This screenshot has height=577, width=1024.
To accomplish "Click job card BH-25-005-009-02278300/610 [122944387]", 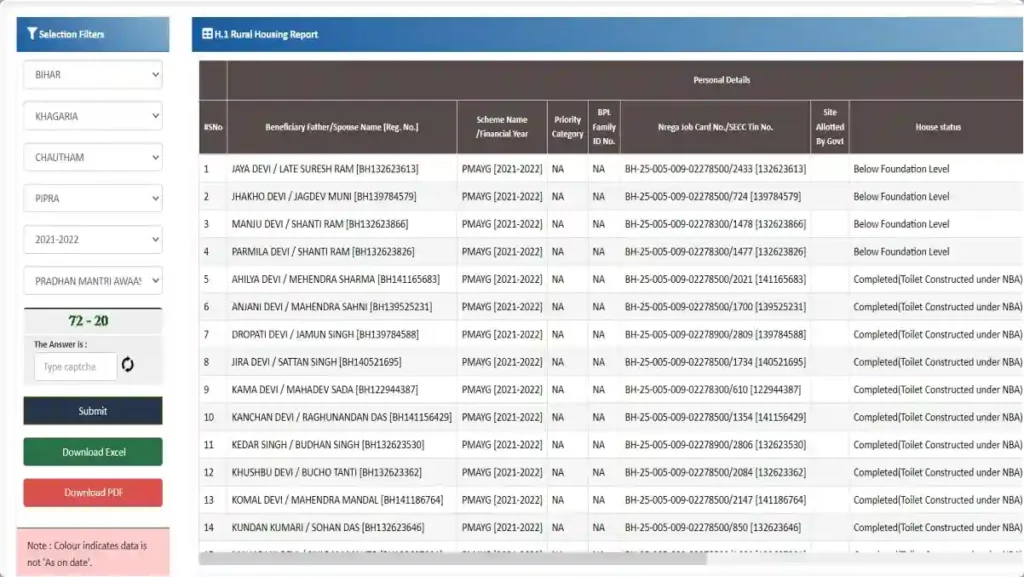I will tap(712, 390).
